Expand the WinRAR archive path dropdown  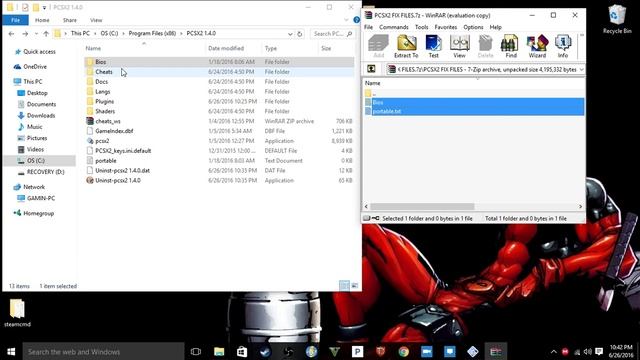coord(581,70)
